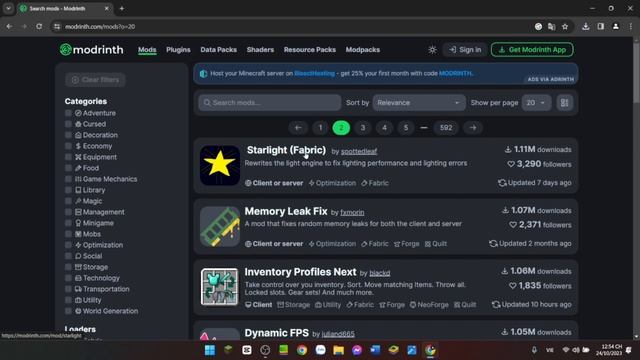
Task: Check the Equipment category
Action: coord(68,157)
